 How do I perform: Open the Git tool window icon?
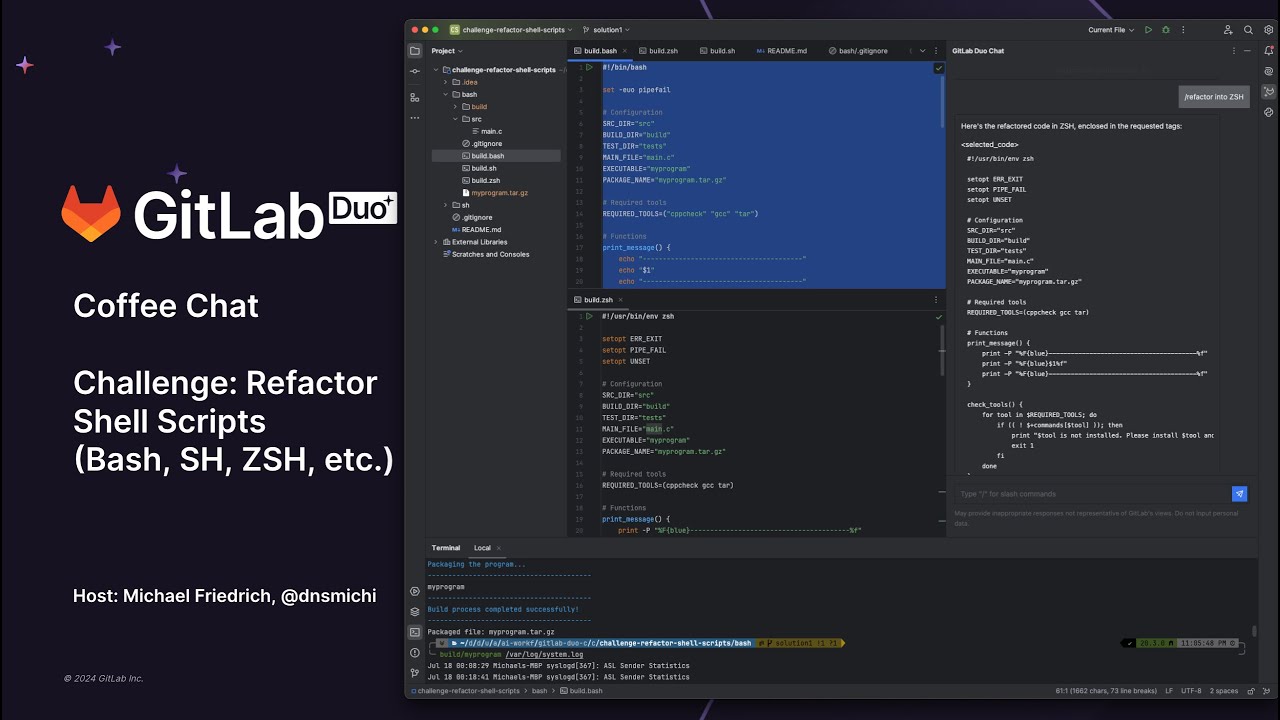click(x=415, y=673)
